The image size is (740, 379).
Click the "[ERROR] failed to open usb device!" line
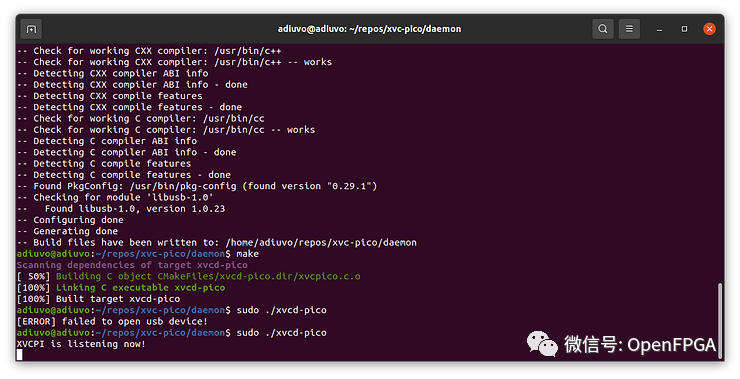(x=112, y=321)
